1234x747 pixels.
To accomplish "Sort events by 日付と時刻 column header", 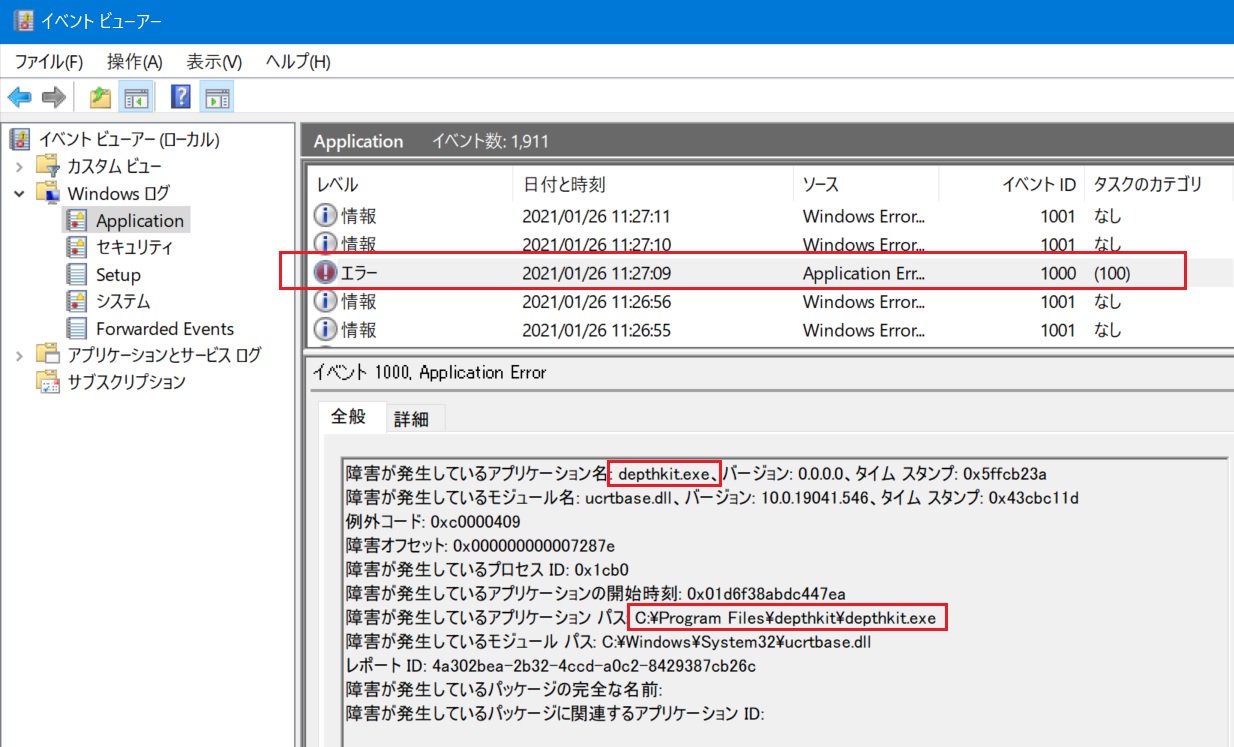I will 564,185.
